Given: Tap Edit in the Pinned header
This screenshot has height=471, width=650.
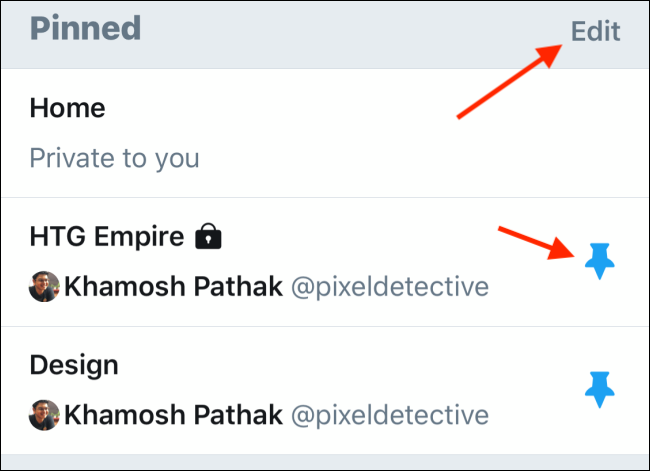Looking at the screenshot, I should [x=595, y=31].
